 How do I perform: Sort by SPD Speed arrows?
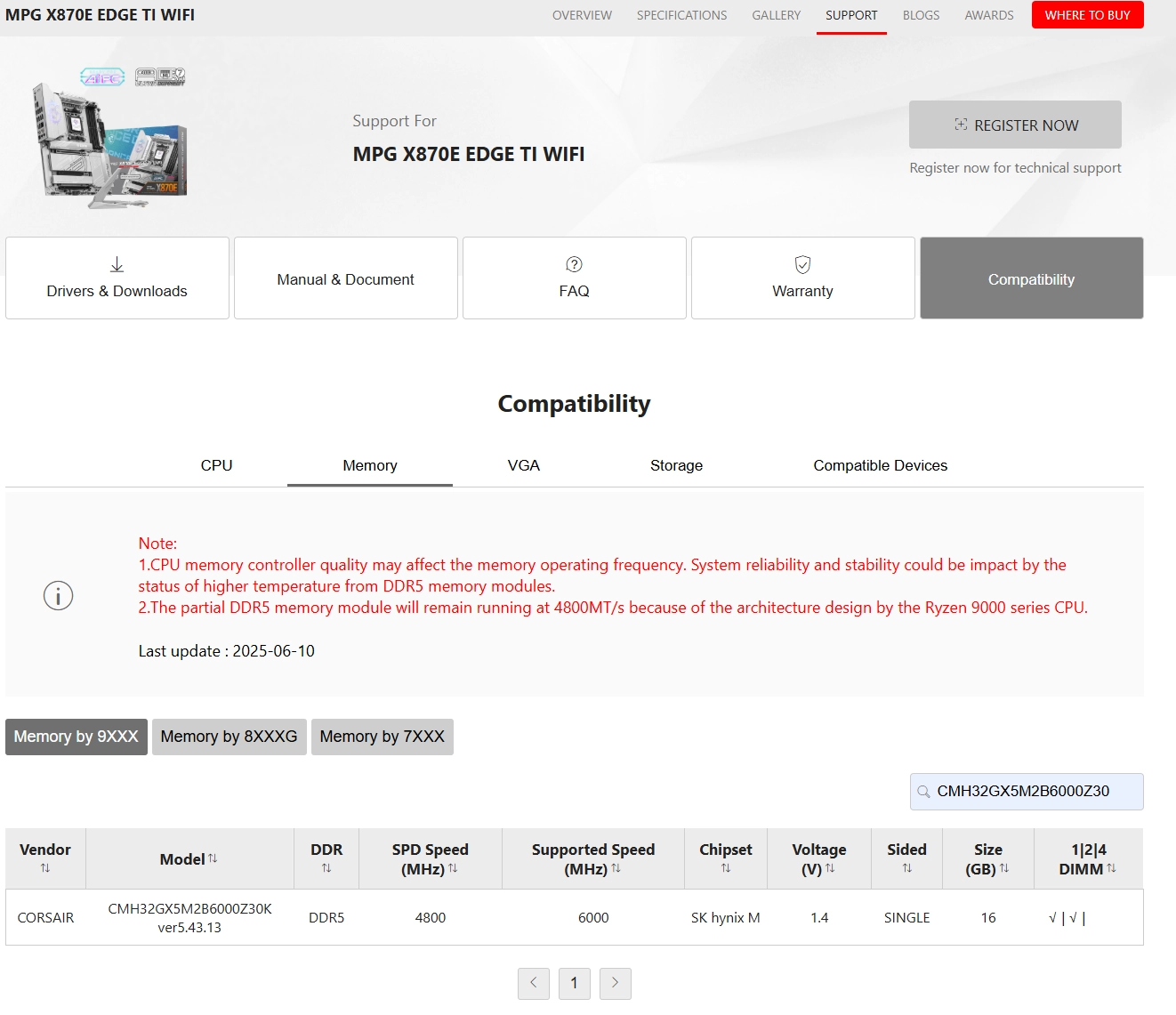453,868
